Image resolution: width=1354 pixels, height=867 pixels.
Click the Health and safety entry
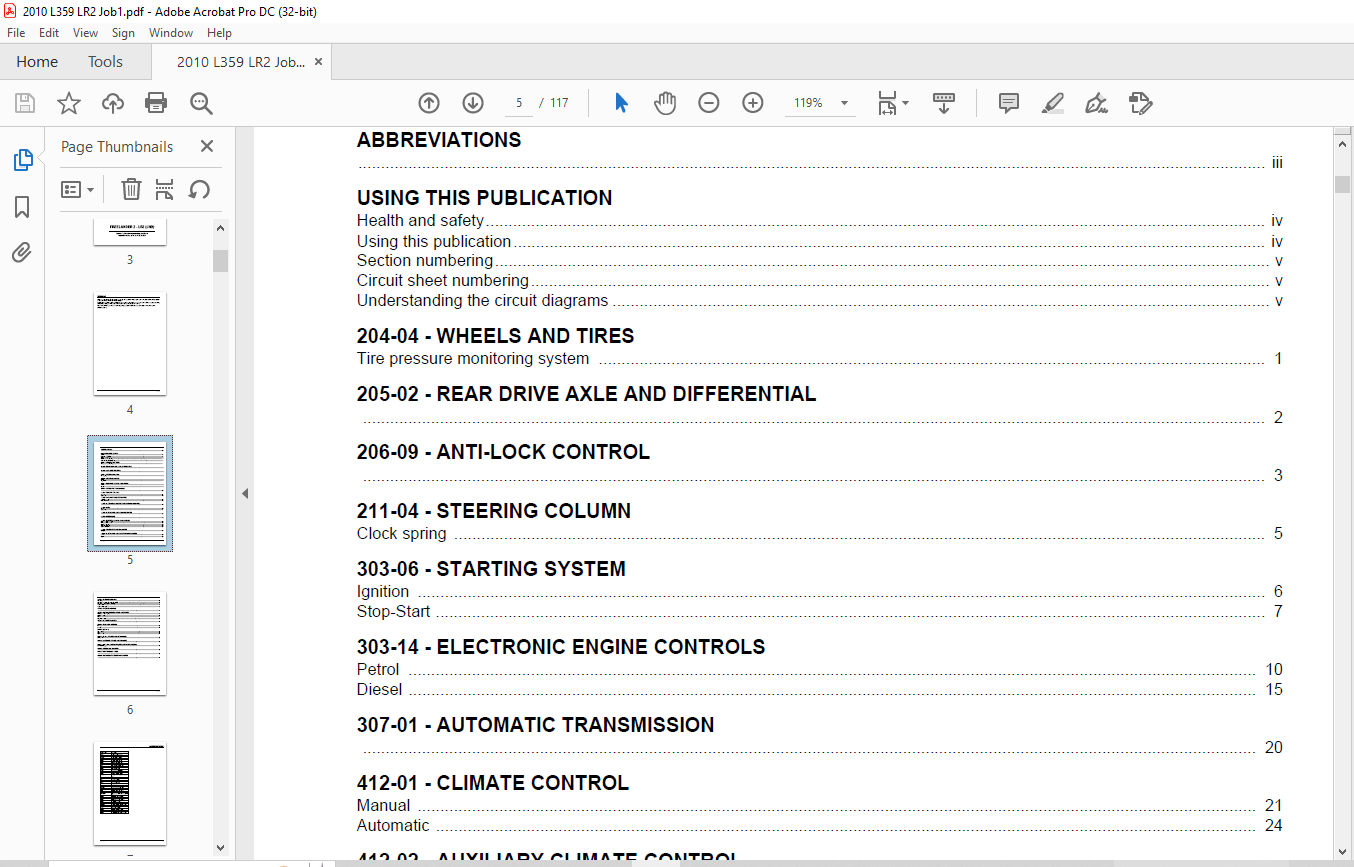[x=420, y=221]
